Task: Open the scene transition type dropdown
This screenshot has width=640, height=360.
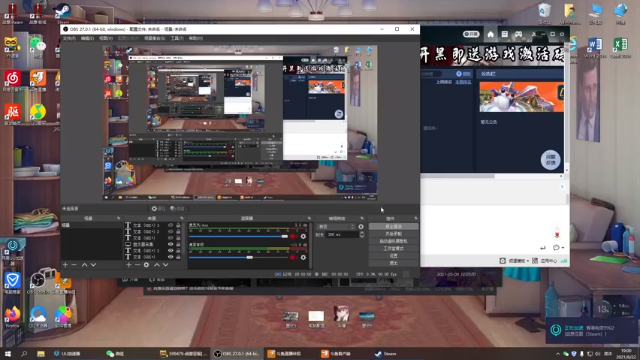Action: click(336, 227)
